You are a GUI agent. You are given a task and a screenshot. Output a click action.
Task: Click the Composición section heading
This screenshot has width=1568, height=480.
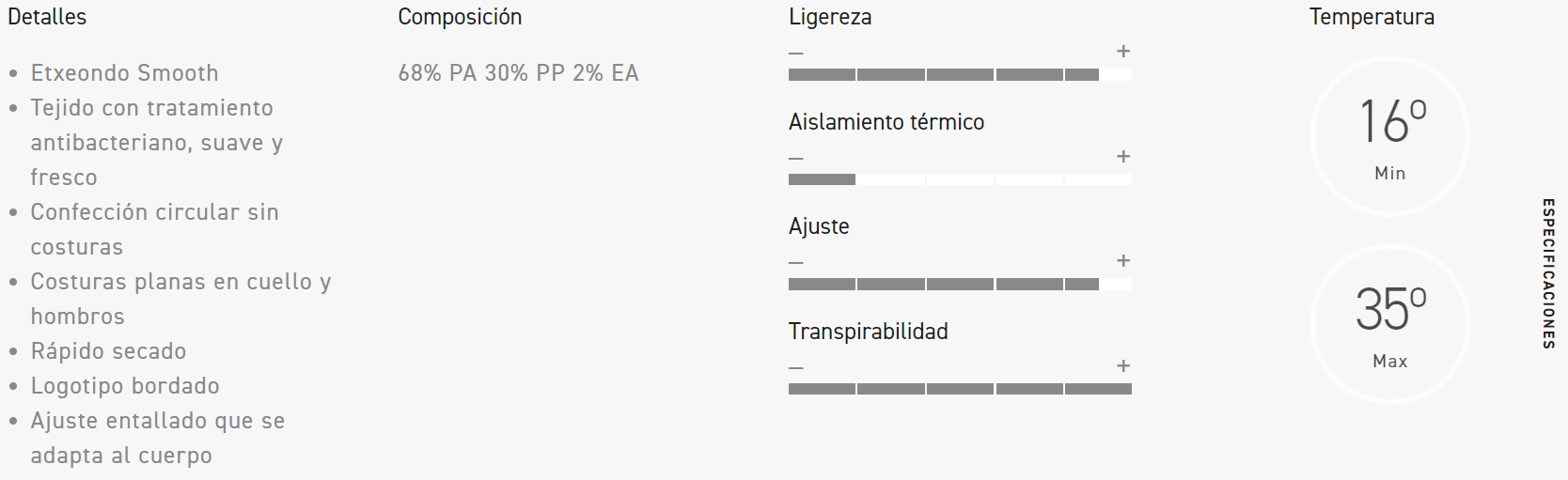point(460,17)
